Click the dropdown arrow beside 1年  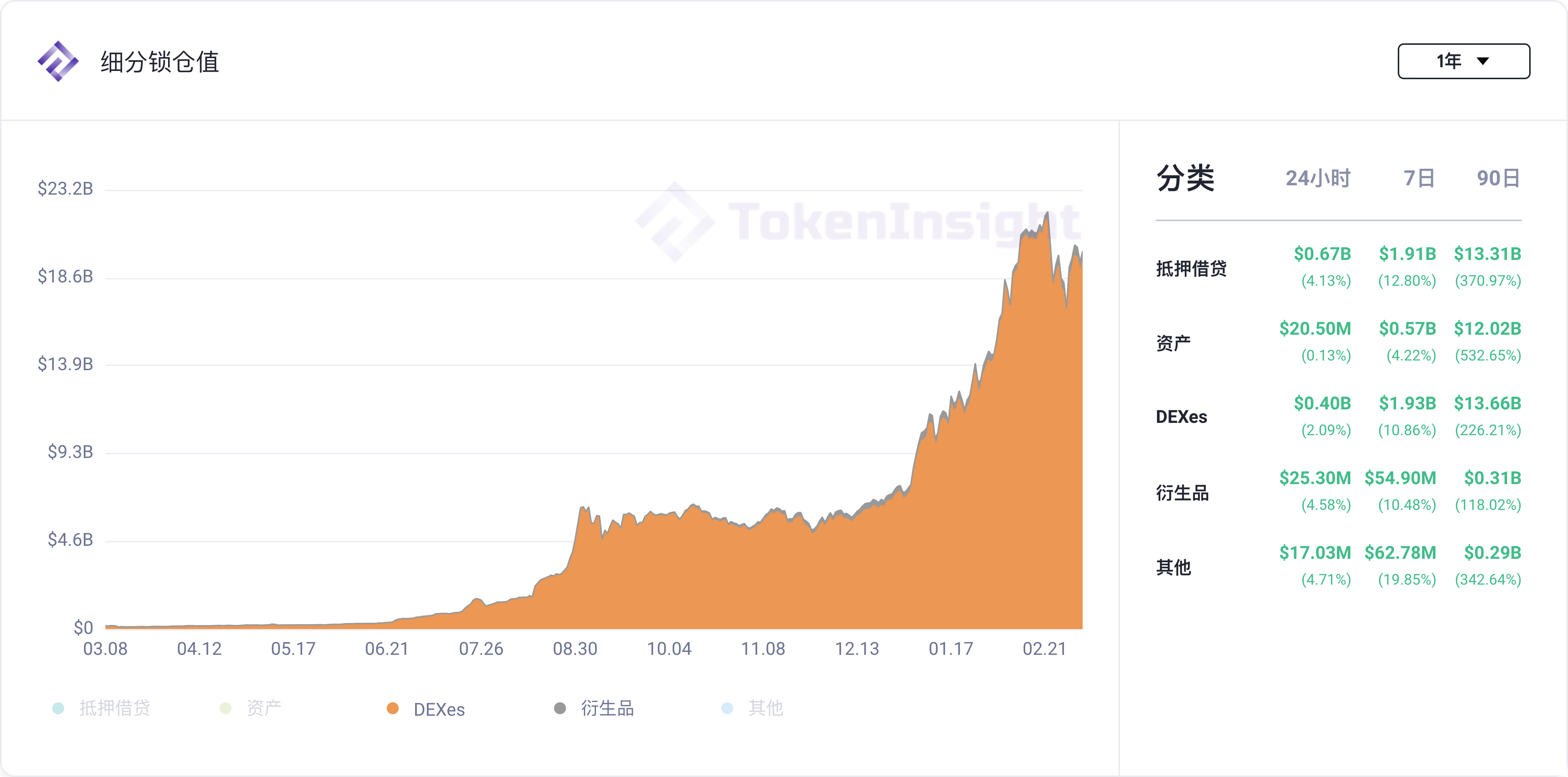pos(1483,61)
